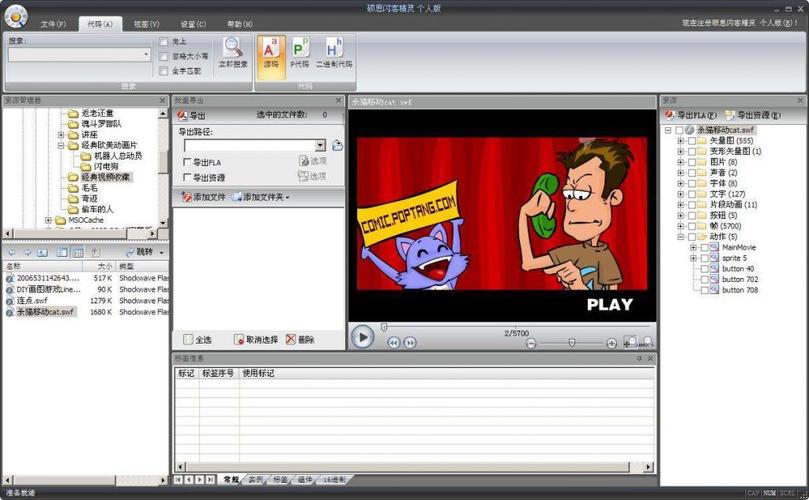This screenshot has height=500, width=809.
Task: Select the file 连点.swf
Action: (x=32, y=300)
